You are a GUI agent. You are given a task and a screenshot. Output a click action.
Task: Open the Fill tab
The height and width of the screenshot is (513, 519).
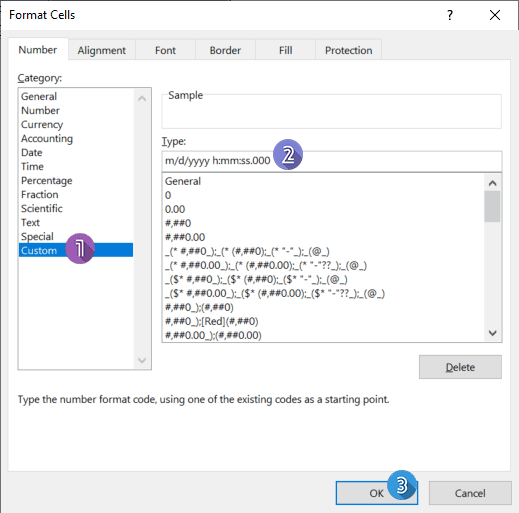tap(285, 50)
